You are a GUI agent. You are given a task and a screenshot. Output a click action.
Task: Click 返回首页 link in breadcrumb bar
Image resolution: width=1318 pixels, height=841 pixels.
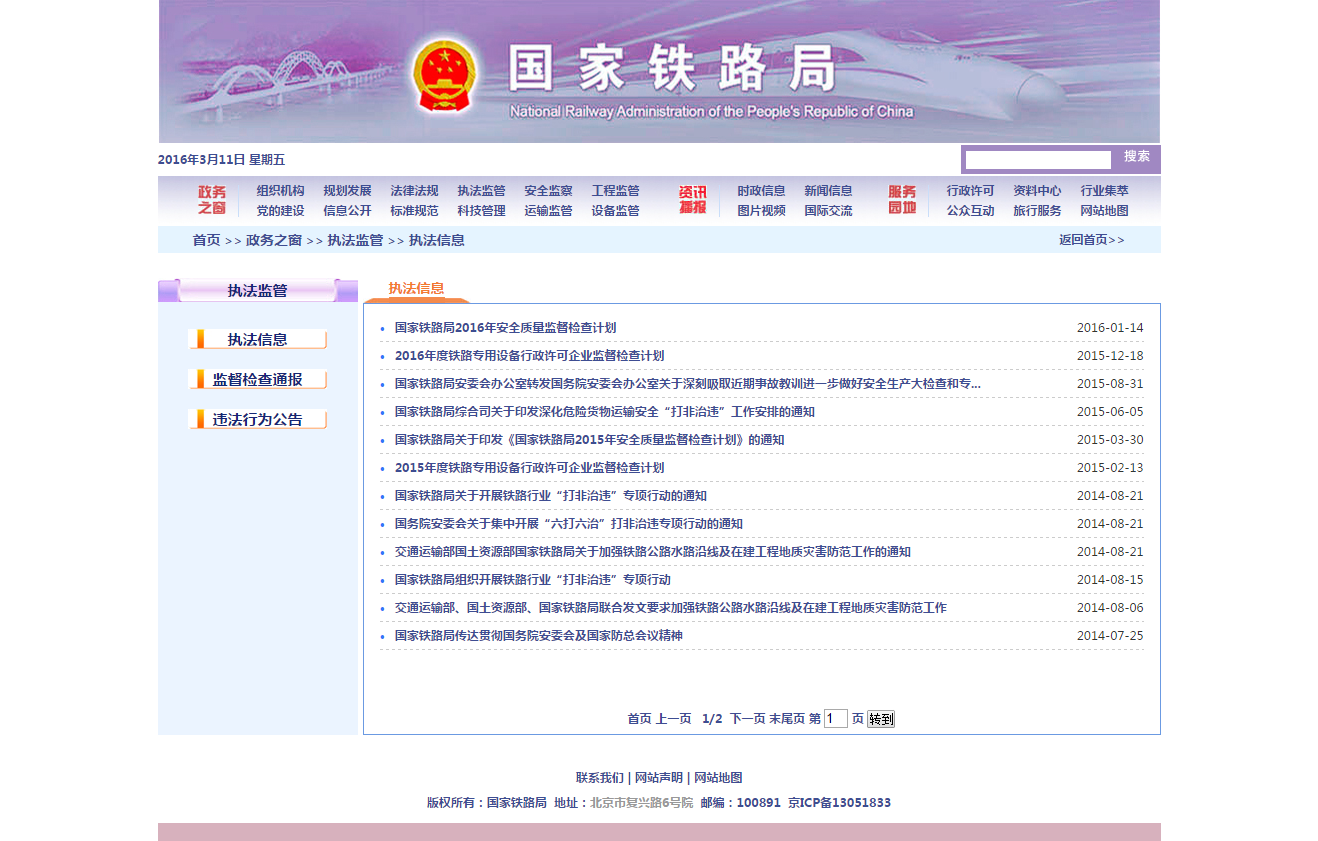[1091, 240]
